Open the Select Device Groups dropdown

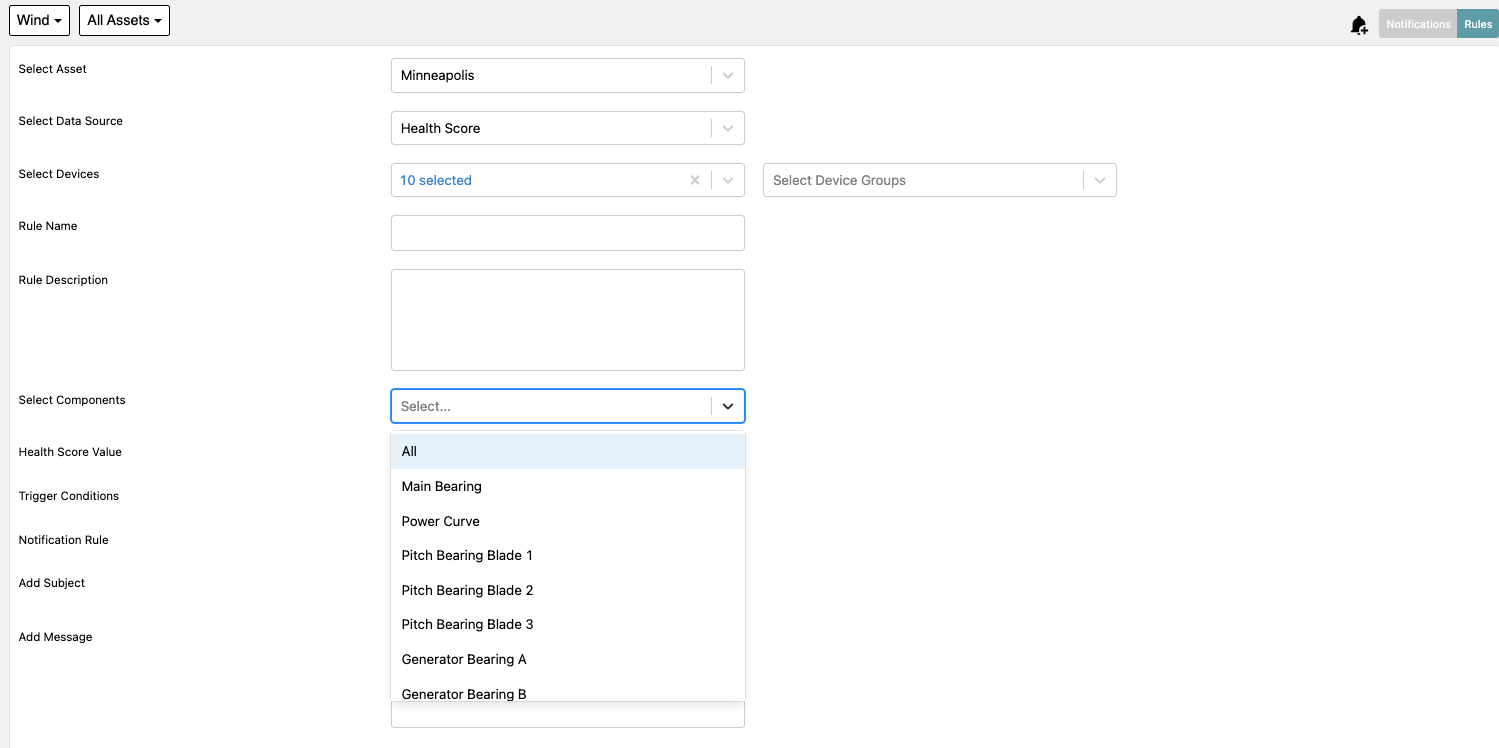[x=939, y=180]
